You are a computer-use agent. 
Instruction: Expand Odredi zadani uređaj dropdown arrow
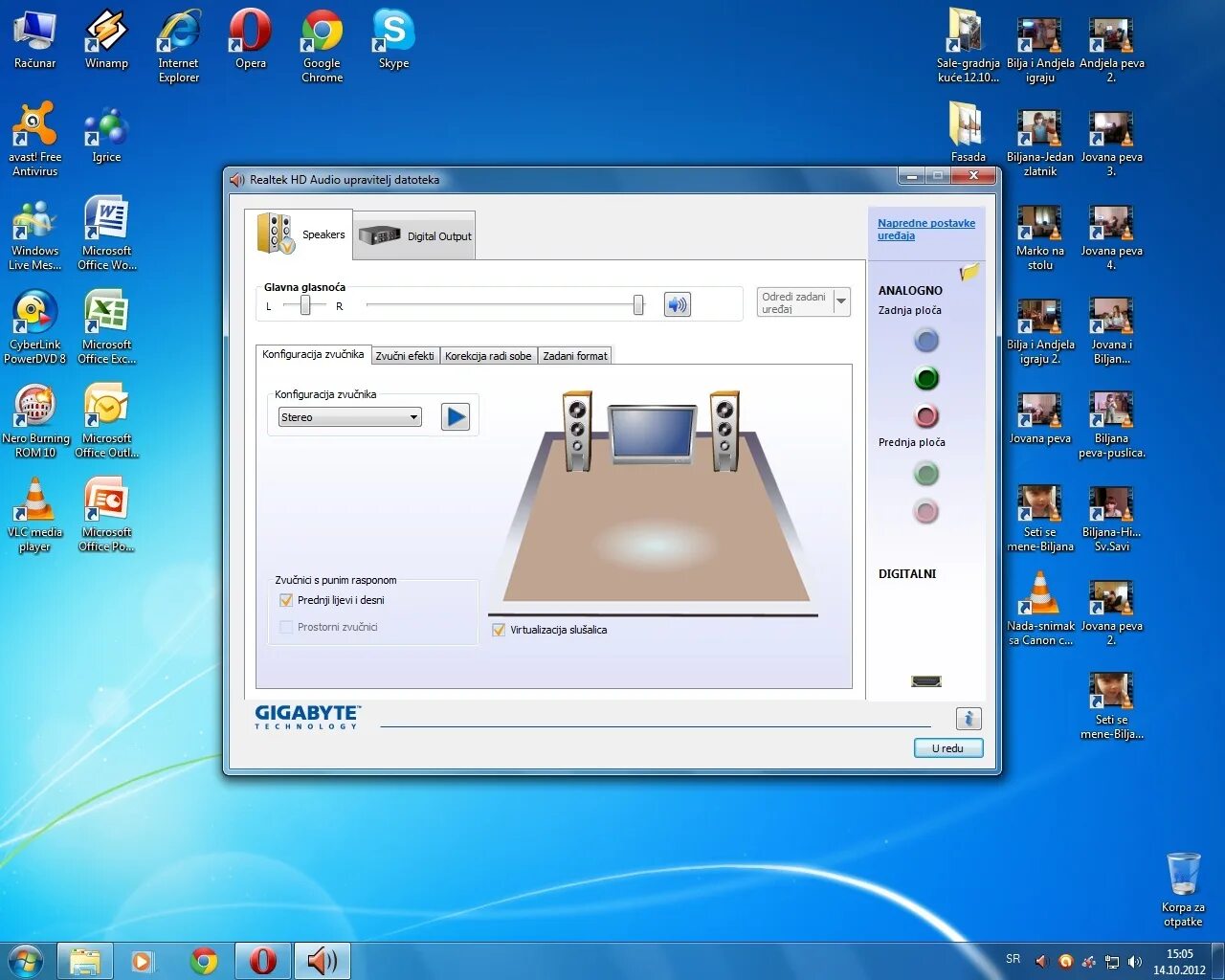(841, 302)
